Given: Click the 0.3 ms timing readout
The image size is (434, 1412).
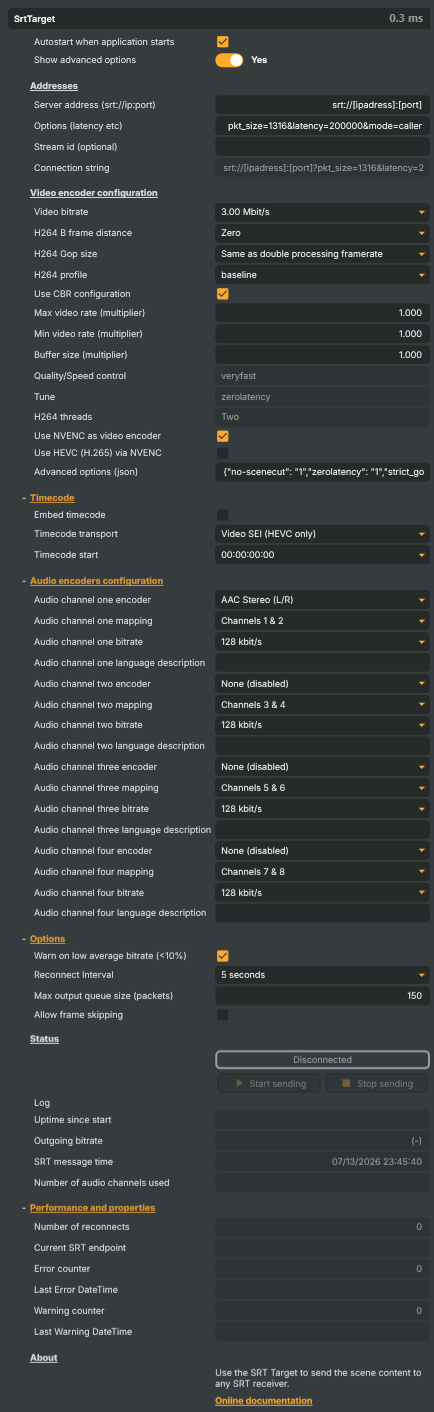Looking at the screenshot, I should pyautogui.click(x=406, y=18).
